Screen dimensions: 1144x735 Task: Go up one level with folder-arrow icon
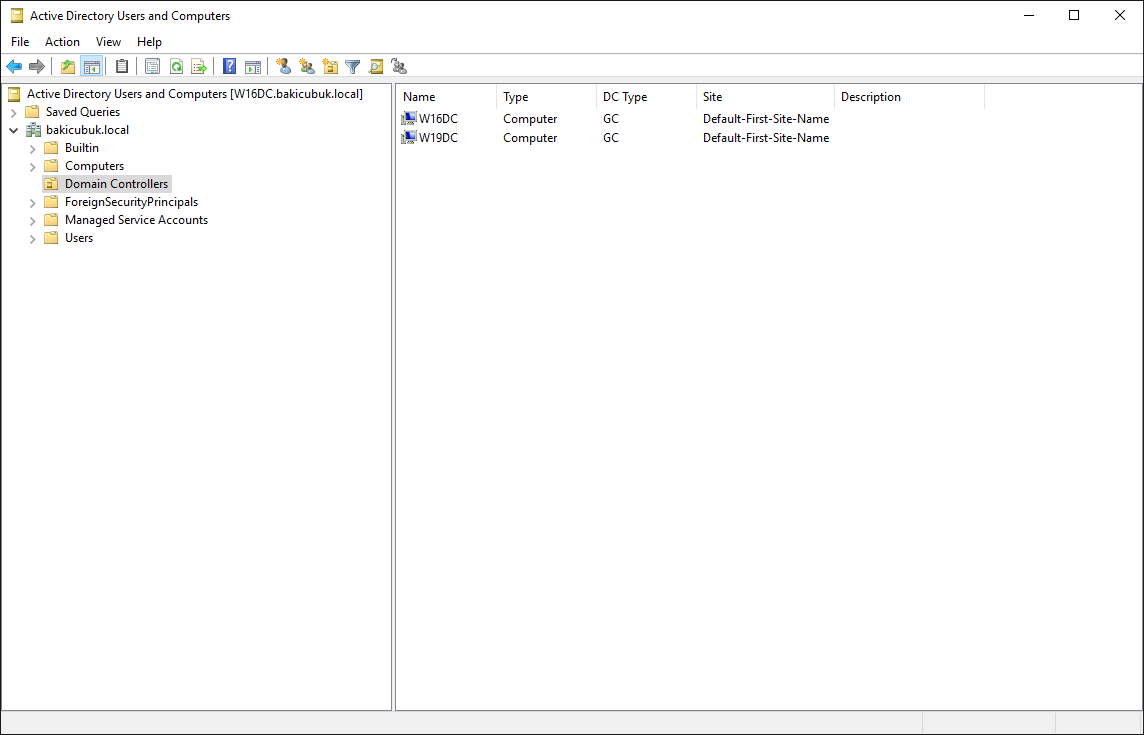pyautogui.click(x=68, y=67)
